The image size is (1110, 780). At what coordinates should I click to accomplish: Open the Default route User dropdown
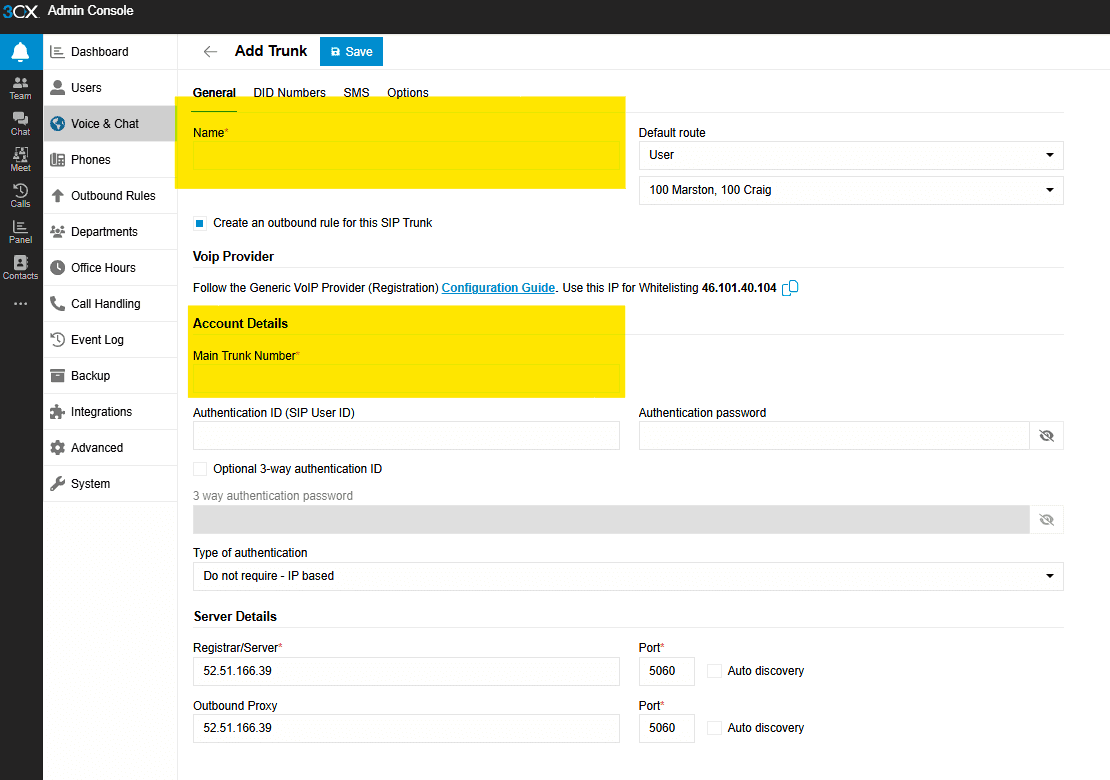click(1049, 155)
